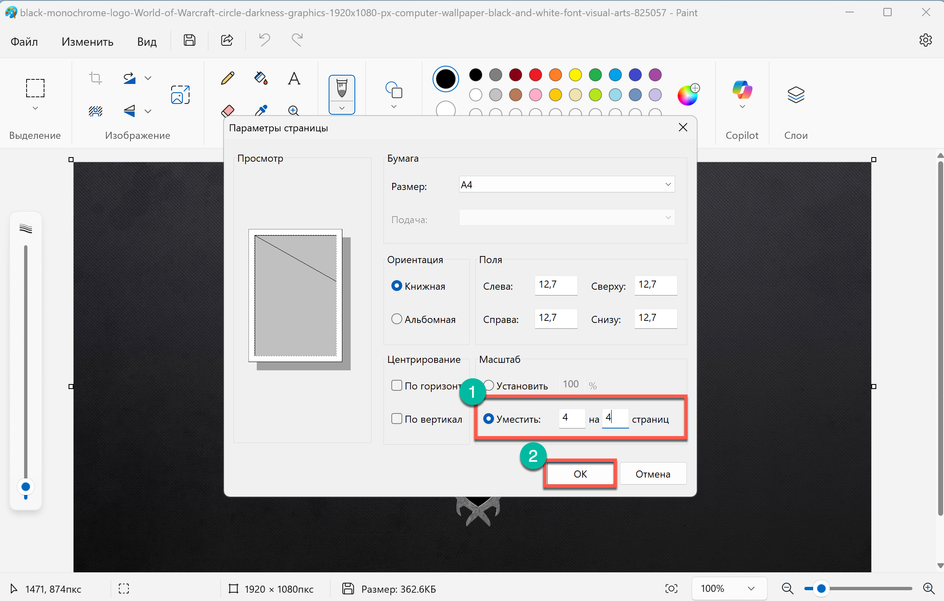Open the Вид menu
Image resolution: width=944 pixels, height=601 pixels.
click(147, 42)
